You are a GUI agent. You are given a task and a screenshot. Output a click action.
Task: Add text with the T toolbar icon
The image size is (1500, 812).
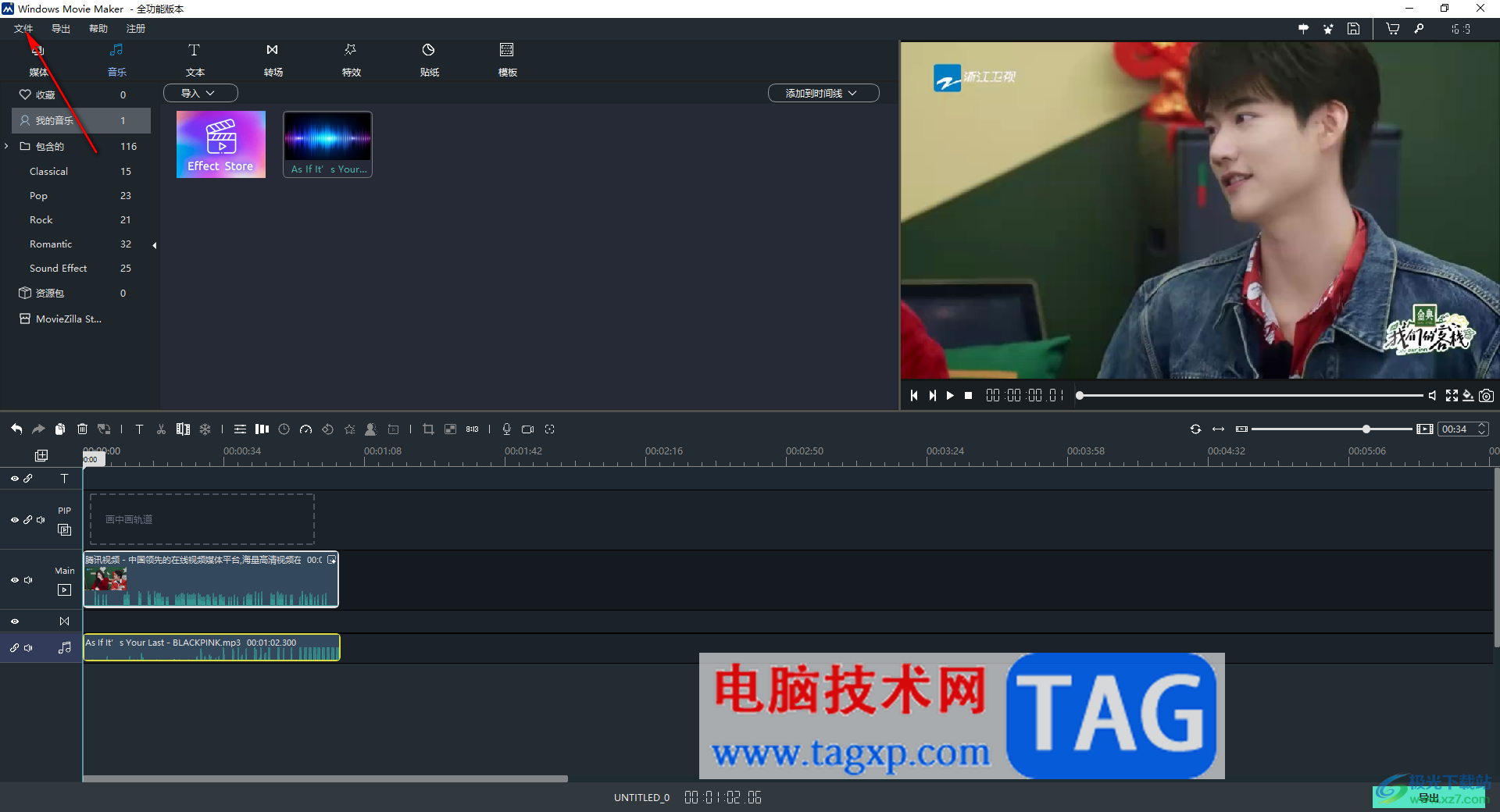[139, 429]
